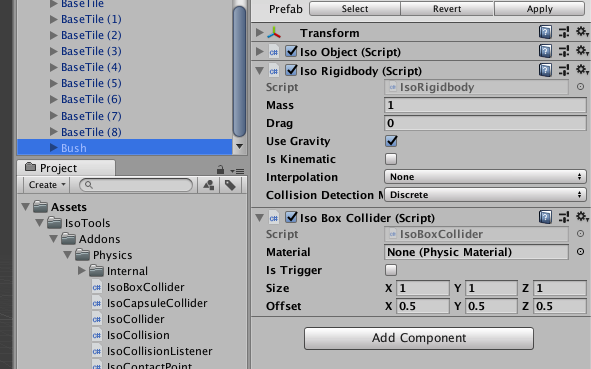Viewport: 591px width, 369px height.
Task: Click the Iso Box Collider C# script icon
Action: (274, 217)
